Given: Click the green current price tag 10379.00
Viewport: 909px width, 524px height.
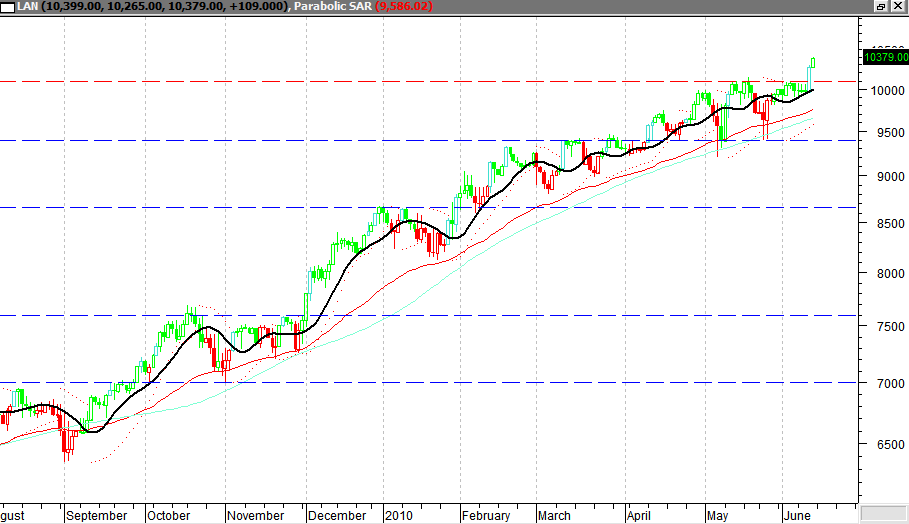Looking at the screenshot, I should [884, 58].
